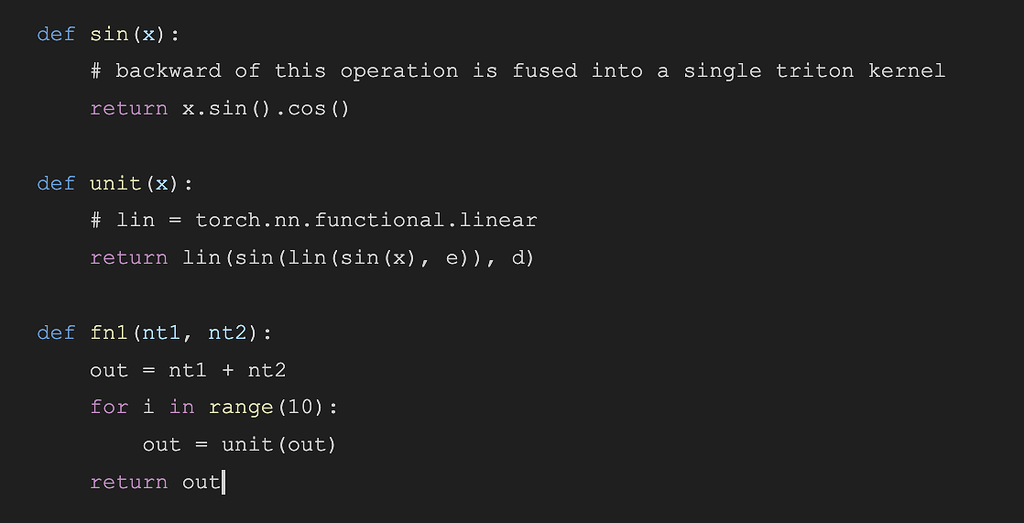The image size is (1024, 523).
Task: Click the def keyword before fn1
Action: point(56,333)
